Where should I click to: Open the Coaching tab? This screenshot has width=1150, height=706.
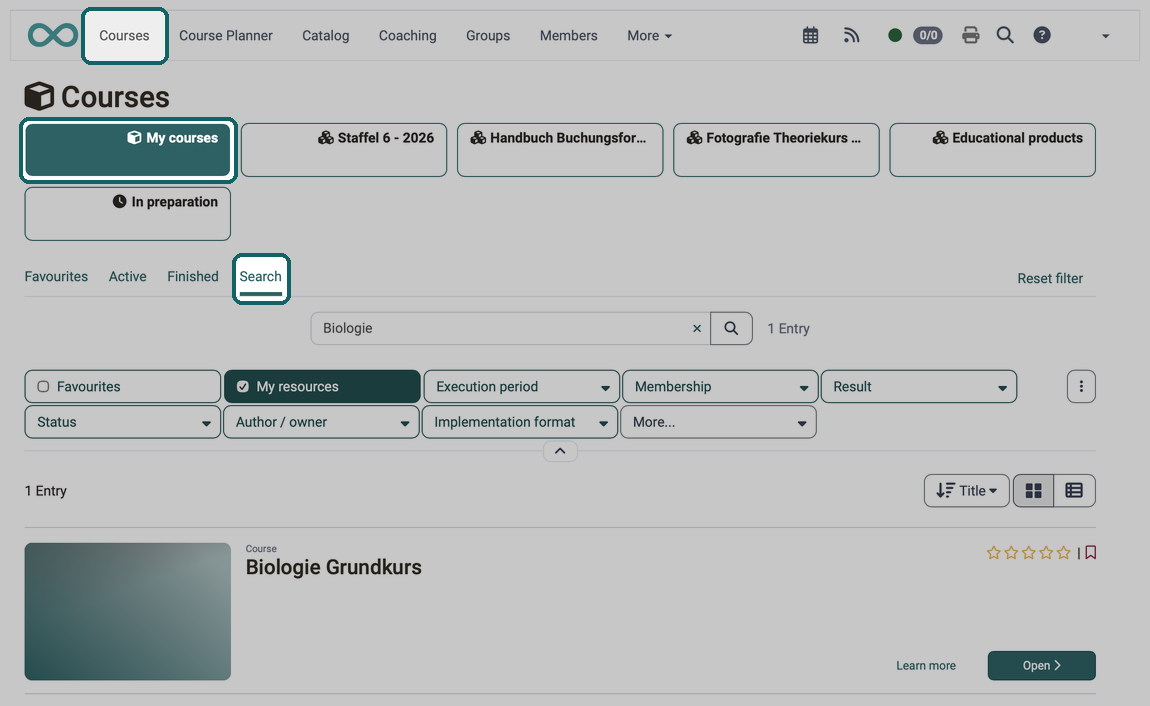coord(407,35)
